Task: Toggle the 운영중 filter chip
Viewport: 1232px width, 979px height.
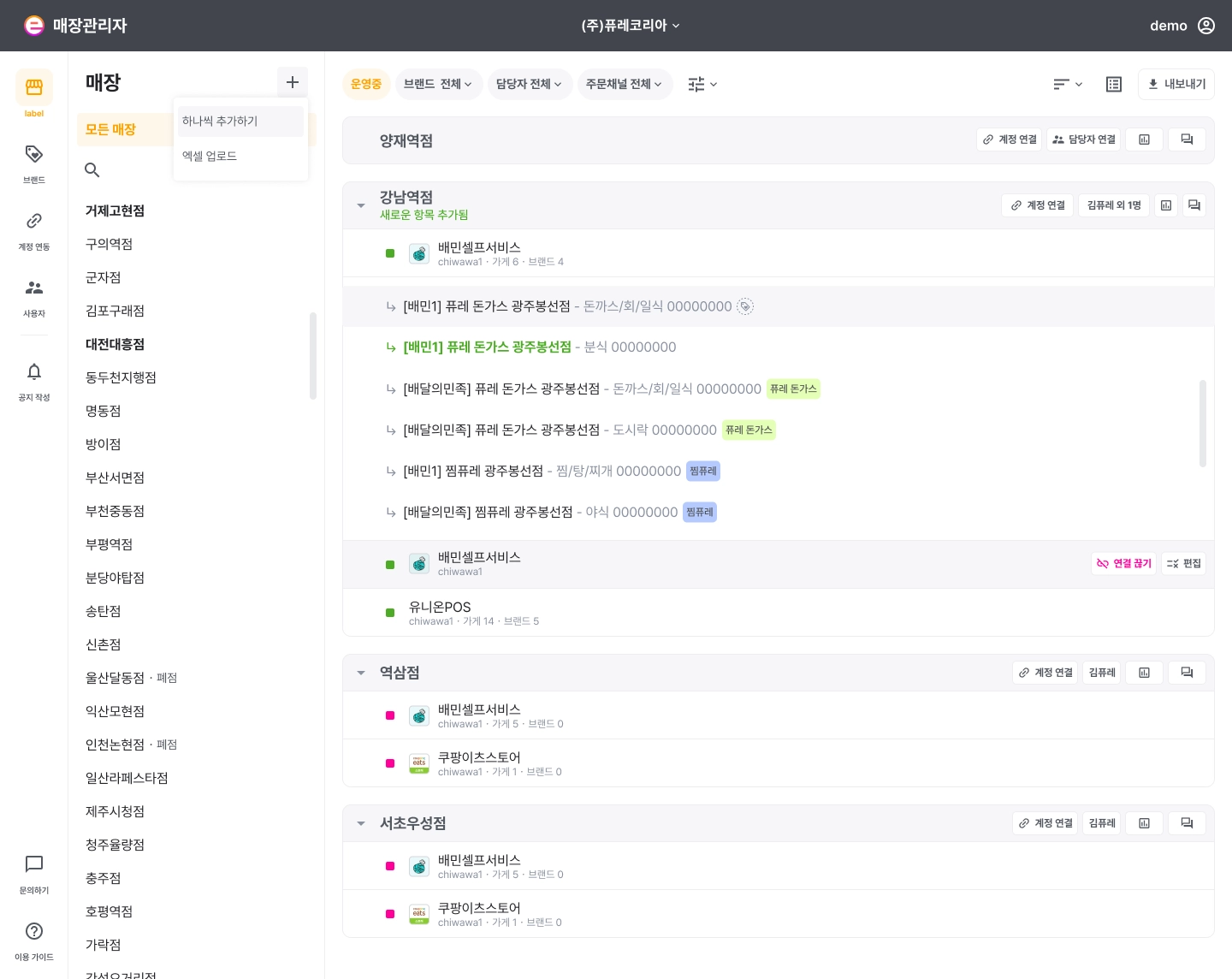Action: pos(366,84)
